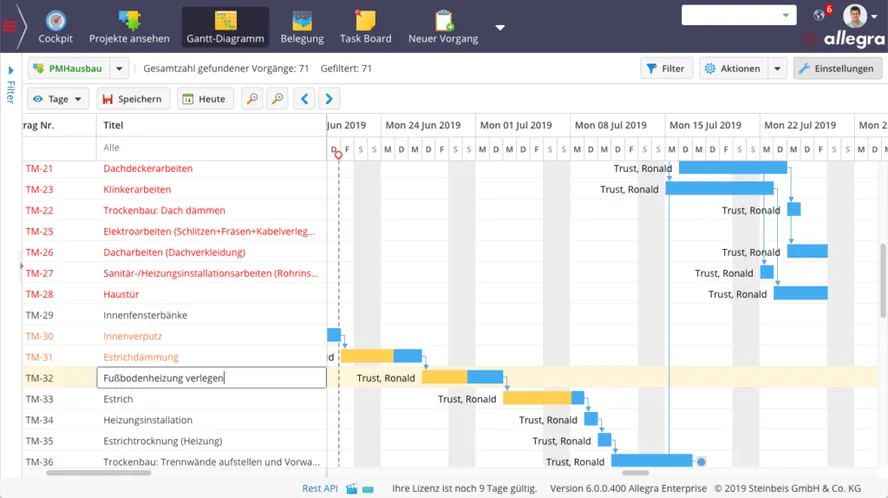Open the hamburger main menu
The width and height of the screenshot is (888, 498).
coord(9,26)
